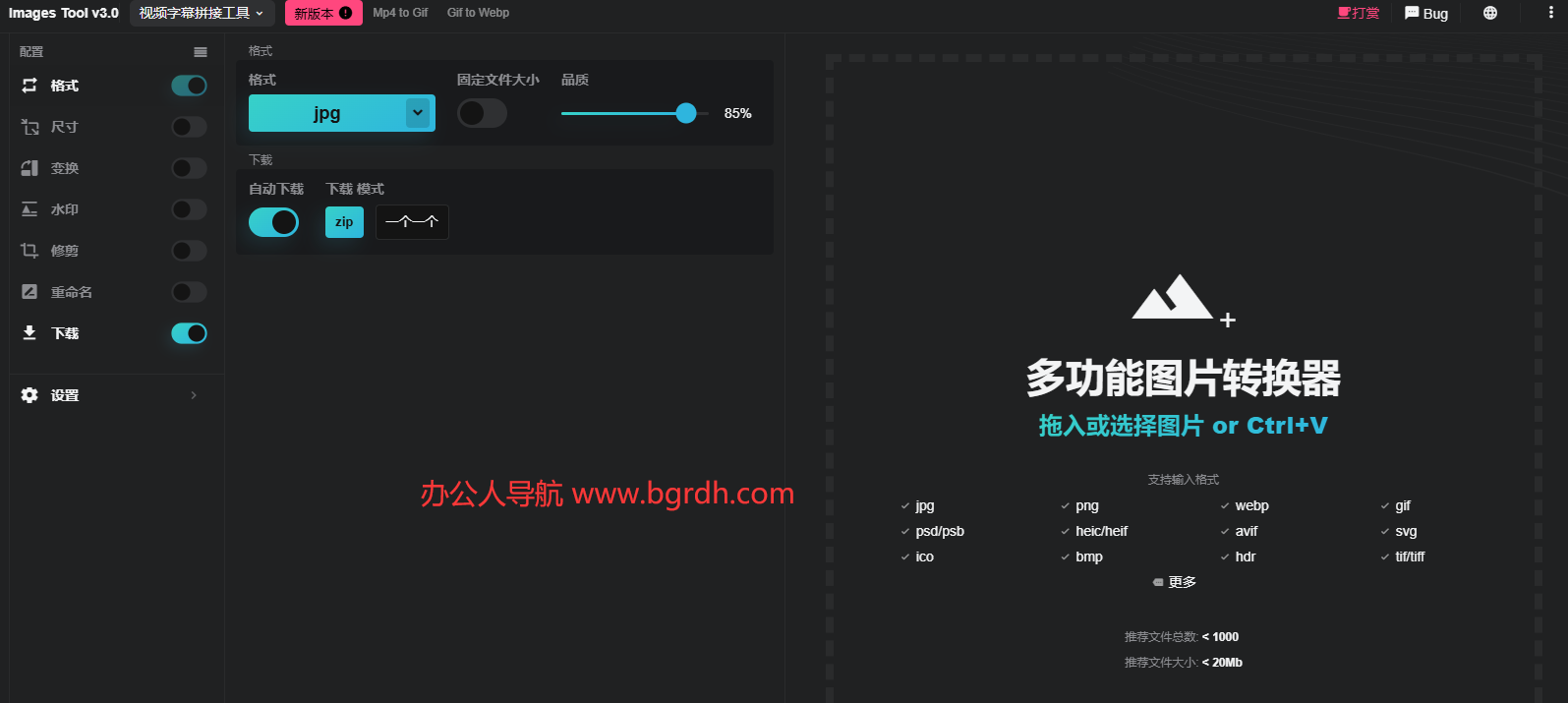Open the language globe icon
Viewport: 1568px width, 703px height.
pyautogui.click(x=1490, y=13)
